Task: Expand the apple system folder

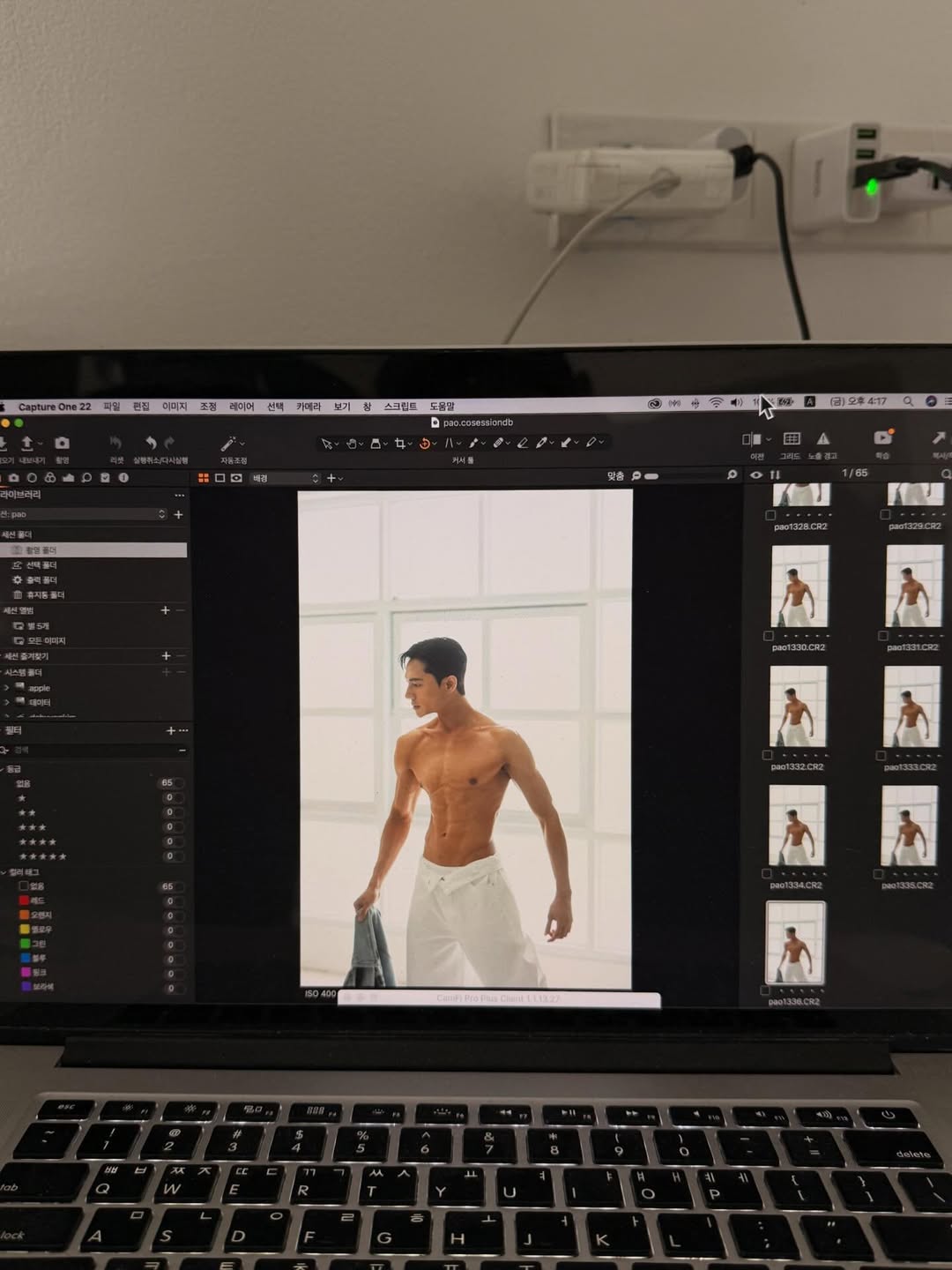Action: click(x=7, y=688)
